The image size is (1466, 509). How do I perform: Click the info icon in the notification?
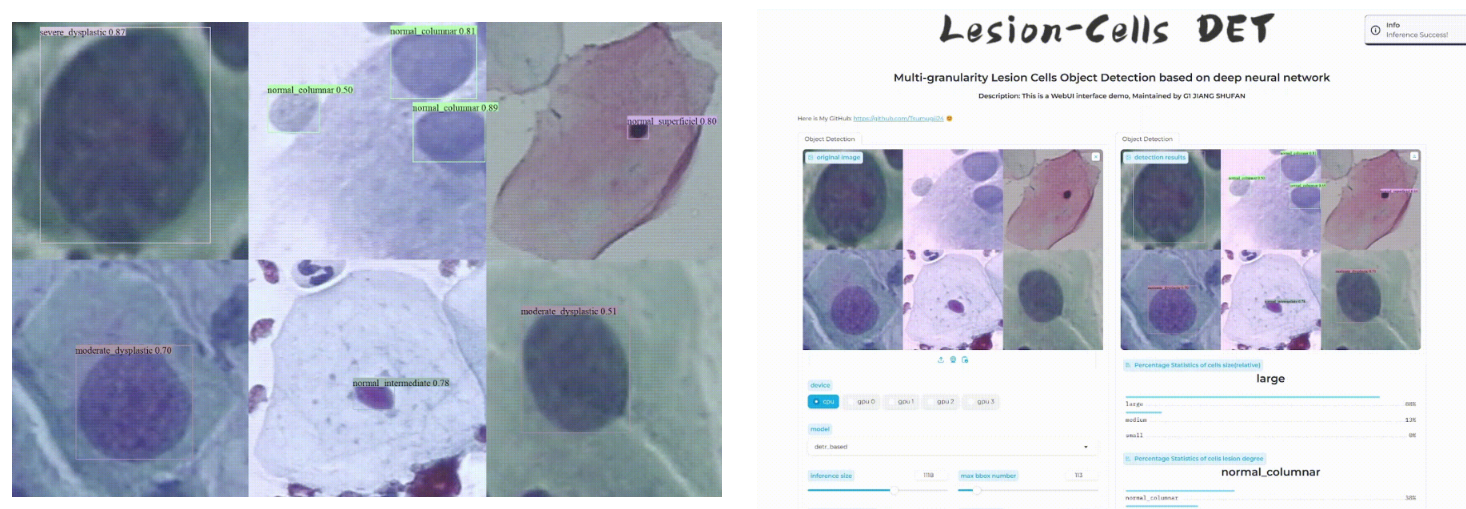[x=1376, y=30]
